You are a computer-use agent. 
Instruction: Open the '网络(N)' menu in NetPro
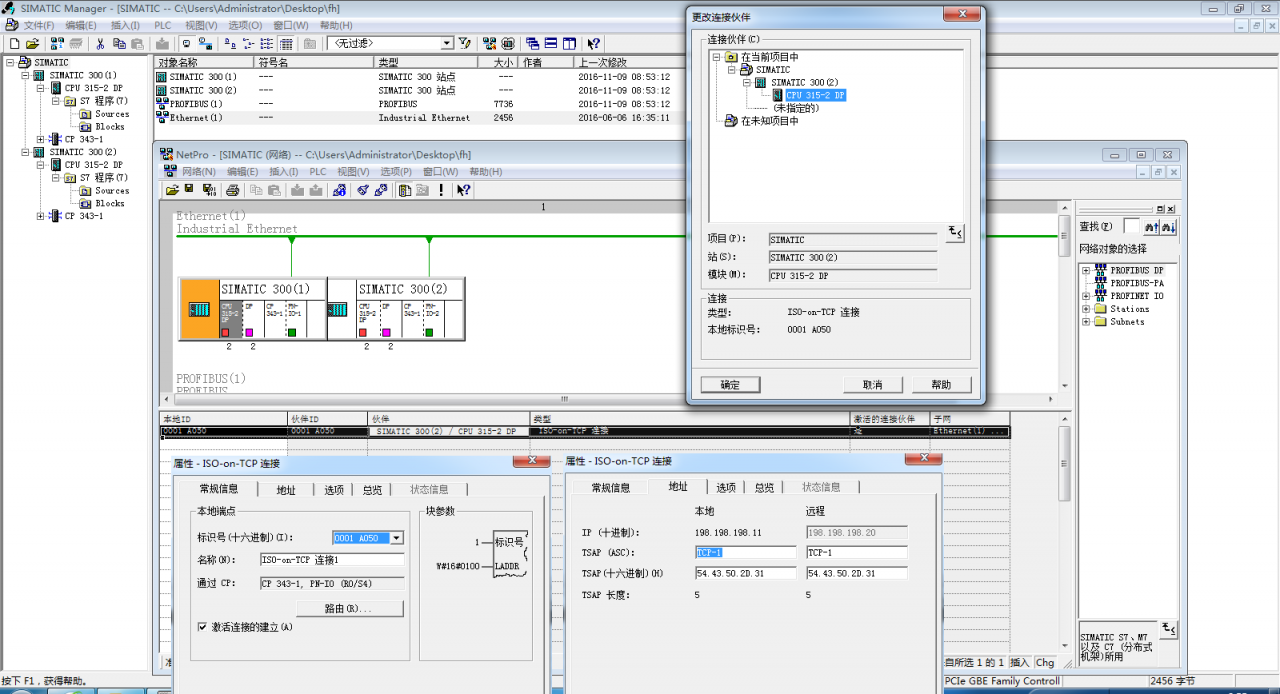[199, 171]
